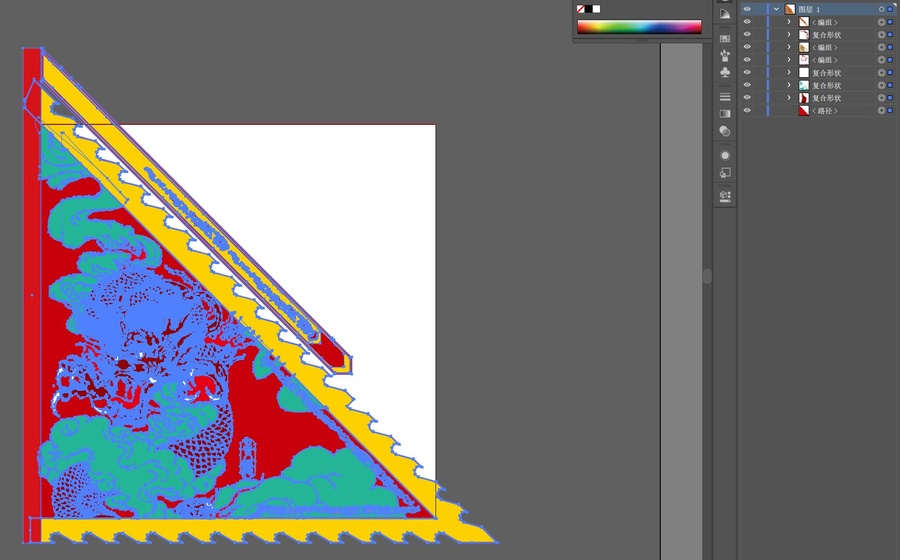900x560 pixels.
Task: Click the red triangle <路径> thumbnail
Action: pos(804,110)
